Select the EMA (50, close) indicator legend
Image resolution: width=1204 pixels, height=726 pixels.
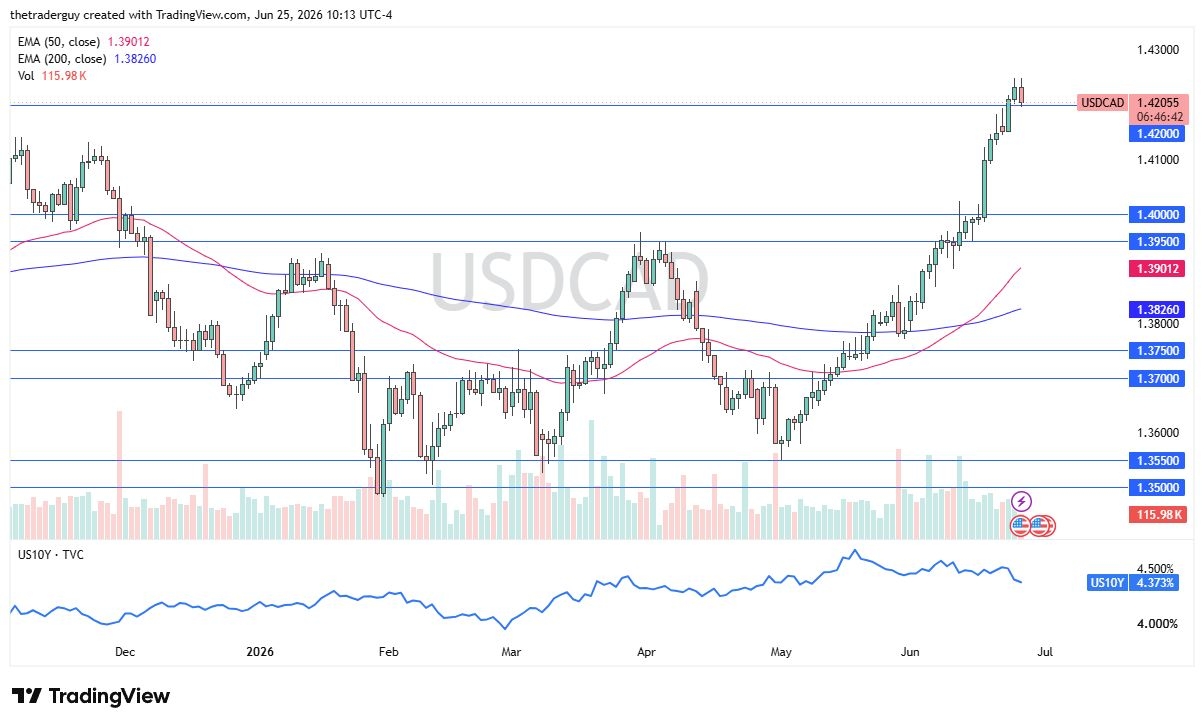tap(84, 42)
